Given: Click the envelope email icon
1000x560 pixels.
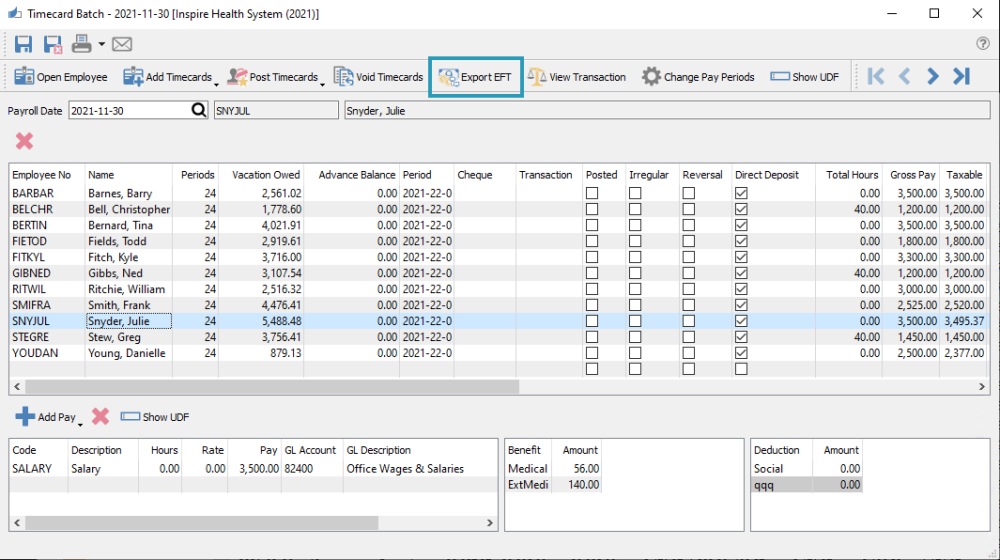Looking at the screenshot, I should [122, 44].
